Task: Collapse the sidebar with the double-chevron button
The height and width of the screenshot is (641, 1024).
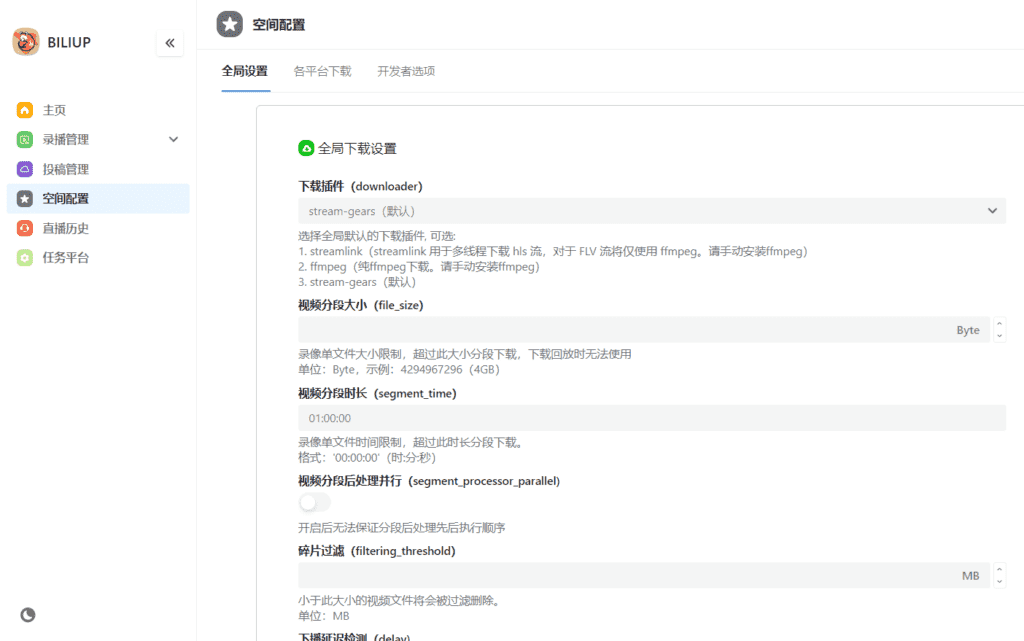Action: pos(169,43)
